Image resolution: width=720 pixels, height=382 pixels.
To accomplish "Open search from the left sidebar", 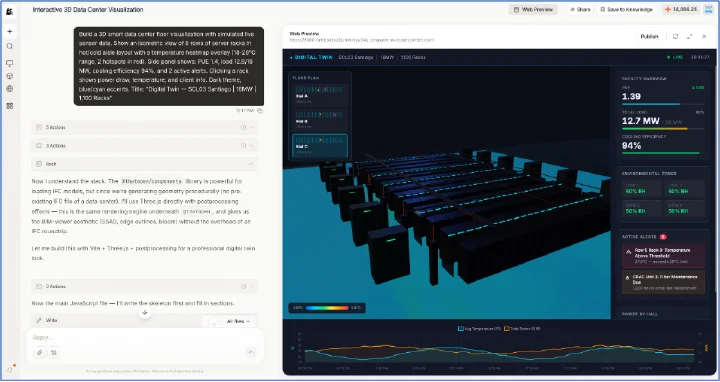I will (x=10, y=46).
